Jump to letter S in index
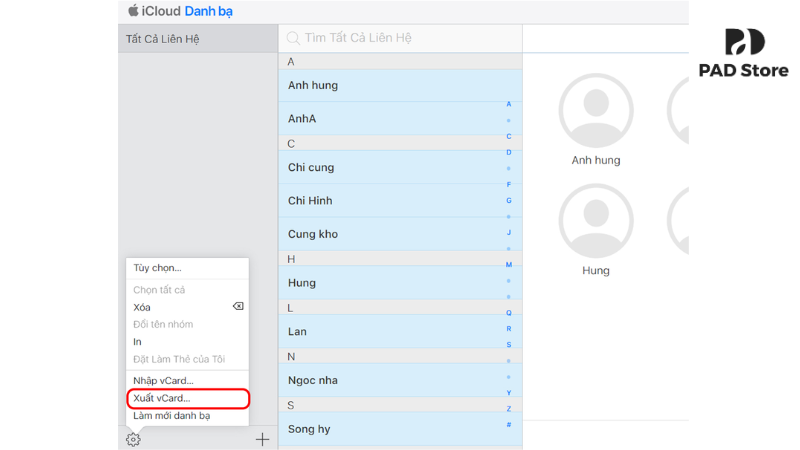The width and height of the screenshot is (800, 450). [509, 344]
